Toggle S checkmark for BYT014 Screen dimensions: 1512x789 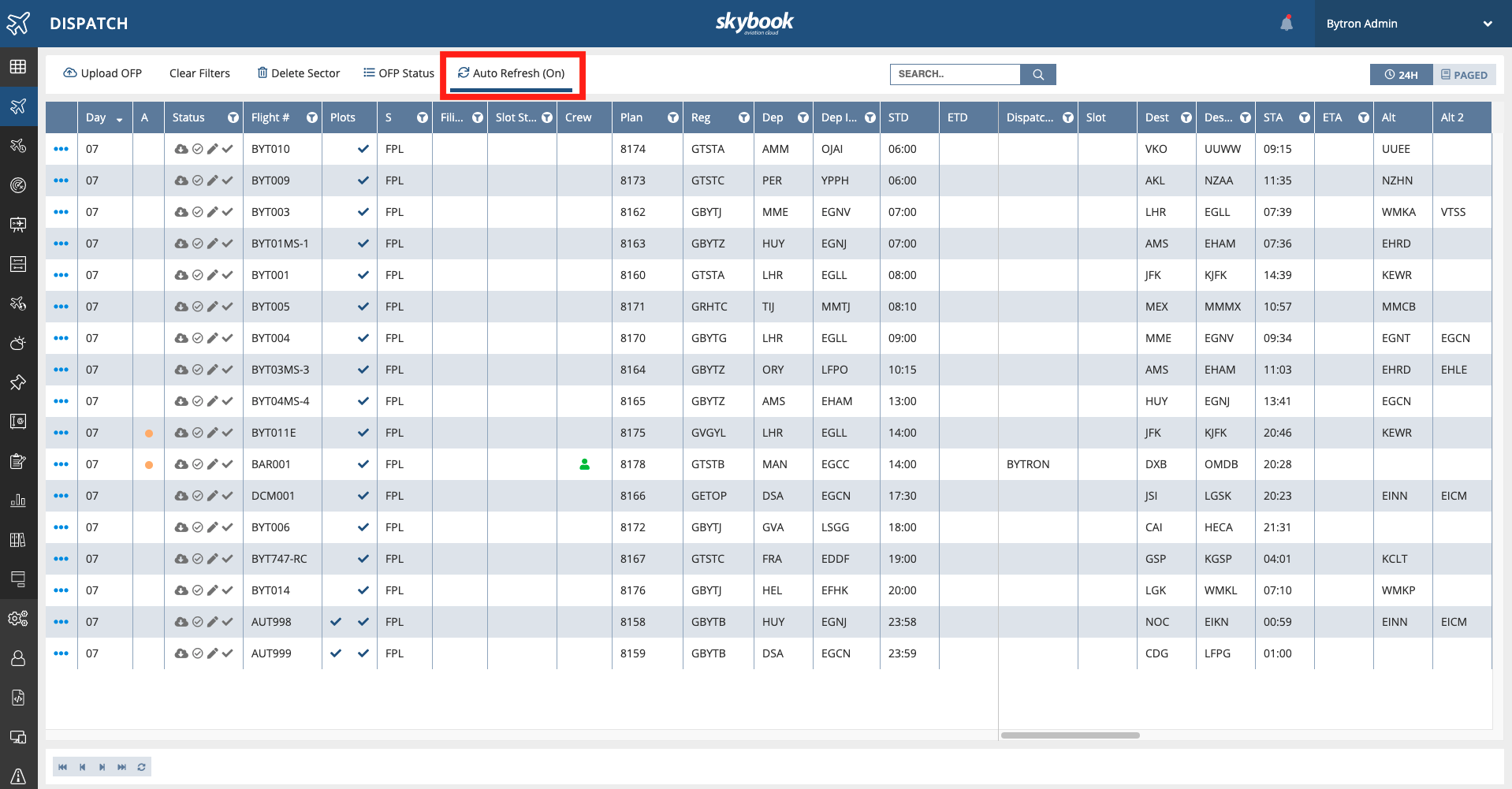pos(363,590)
